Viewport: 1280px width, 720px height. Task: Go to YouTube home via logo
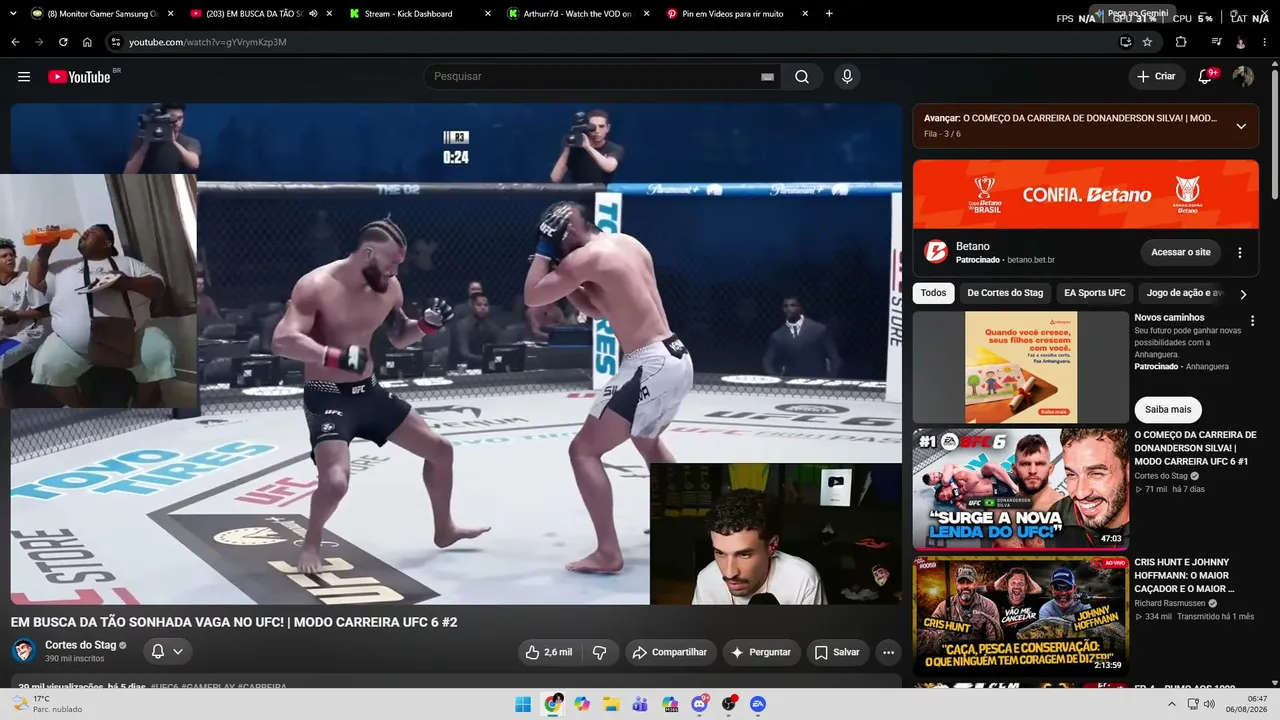click(x=79, y=77)
